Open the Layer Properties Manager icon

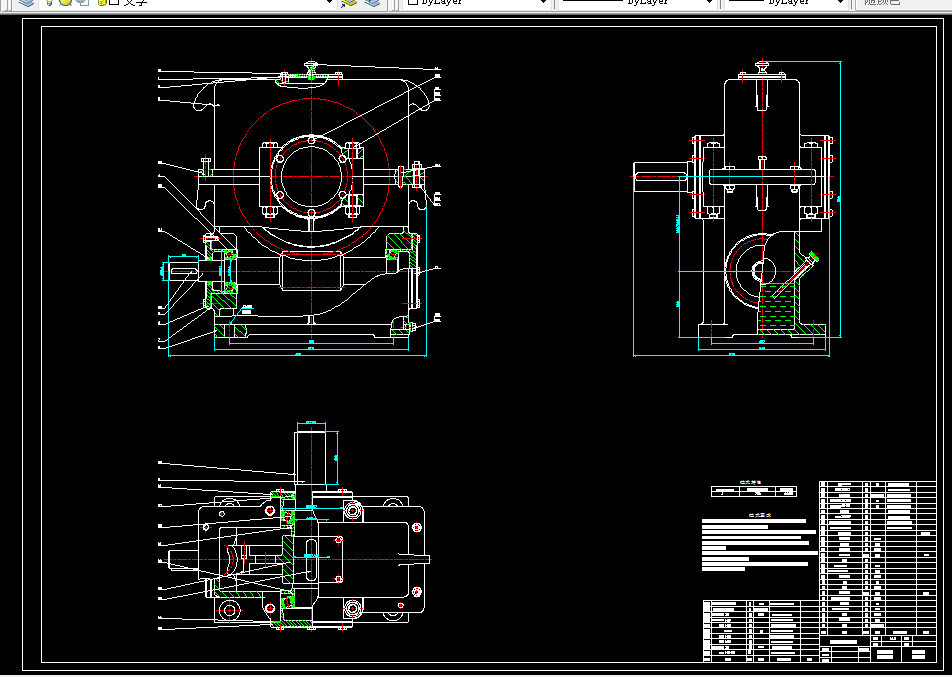tap(26, 2)
